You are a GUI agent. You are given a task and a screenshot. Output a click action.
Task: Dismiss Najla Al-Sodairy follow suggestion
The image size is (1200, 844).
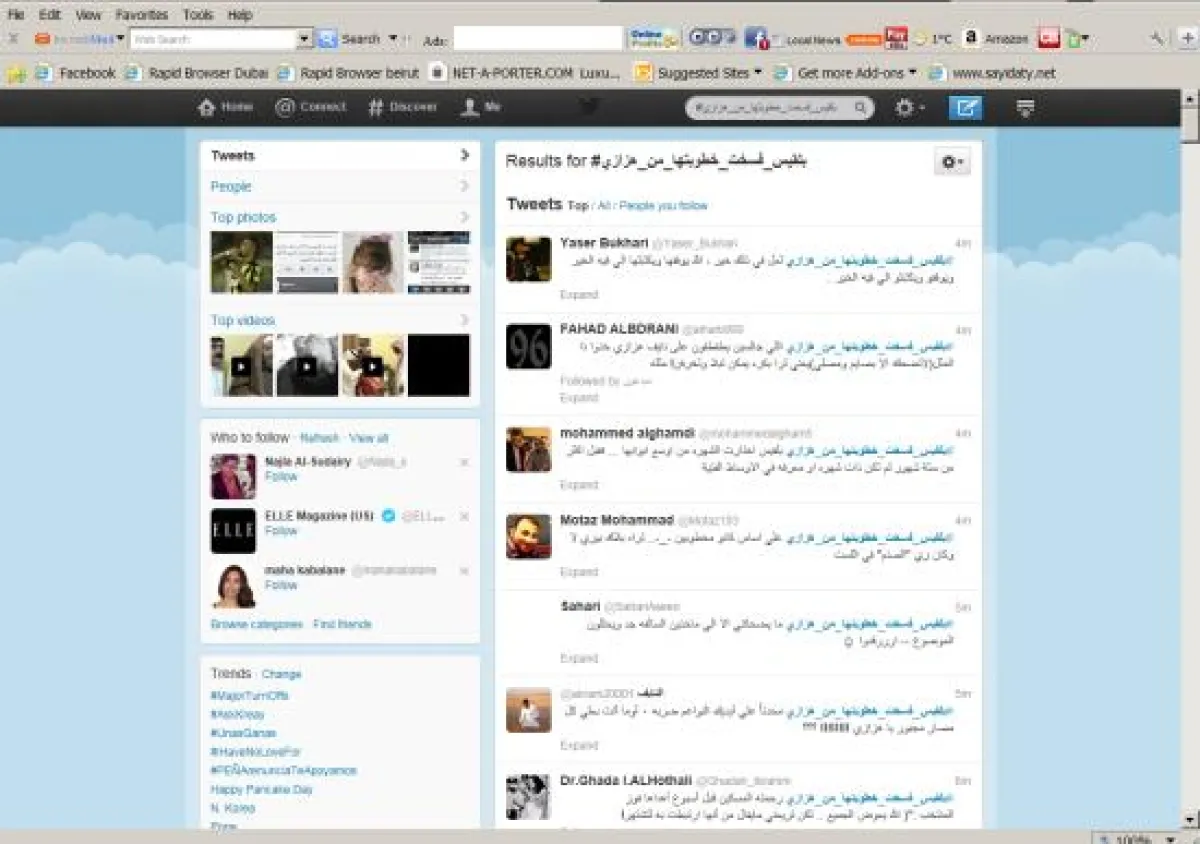pos(464,462)
